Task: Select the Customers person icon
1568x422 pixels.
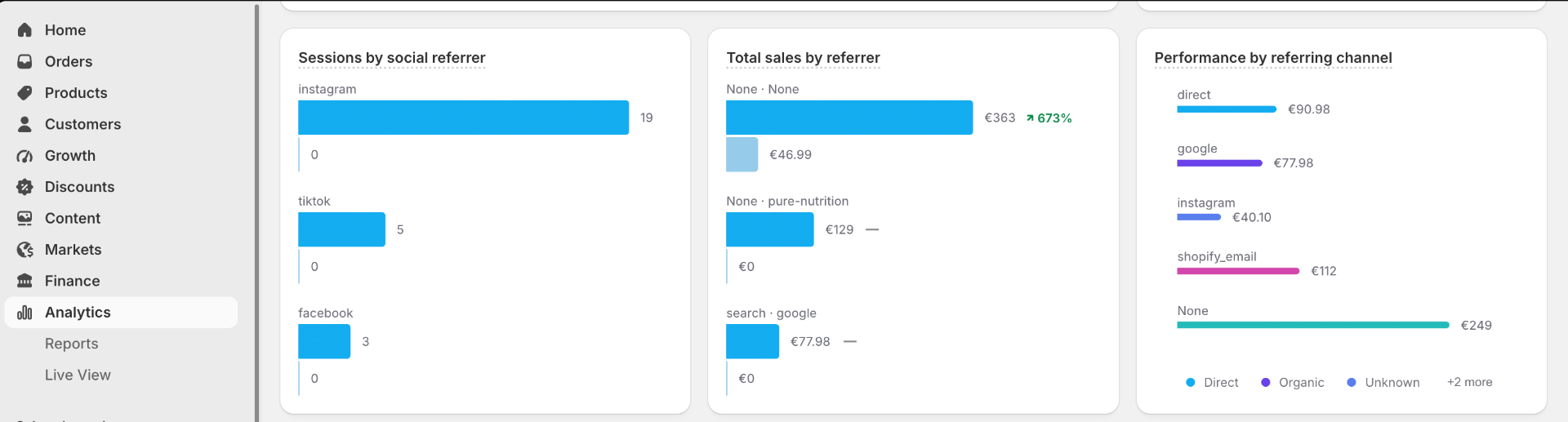Action: click(x=25, y=124)
